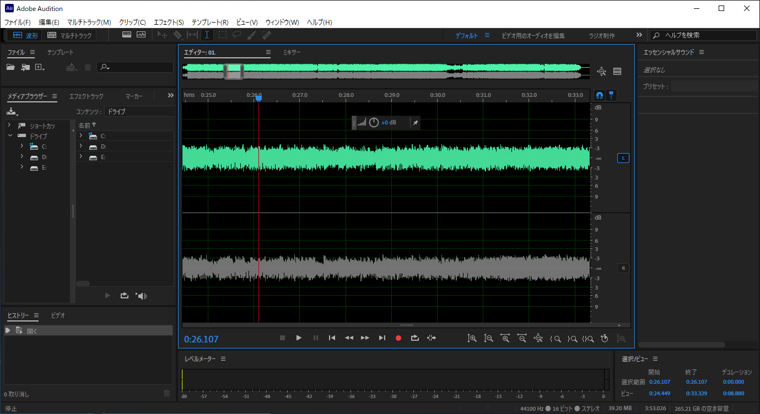
Task: Select the Paintbrush Selection tool
Action: [252, 35]
